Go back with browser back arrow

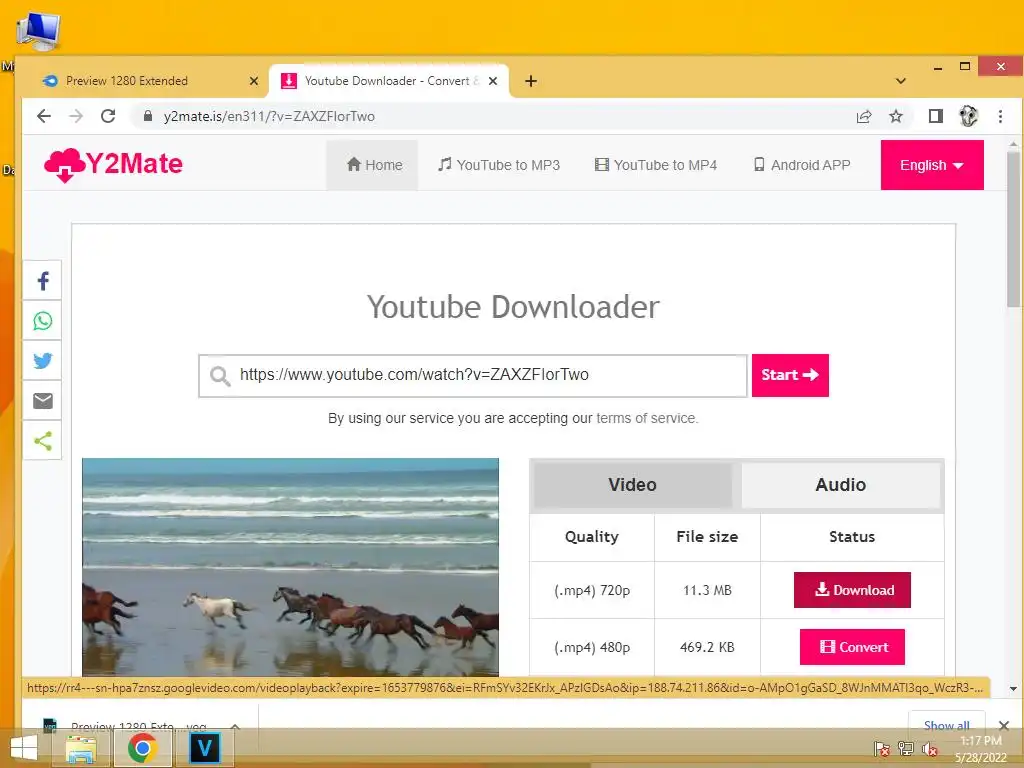pyautogui.click(x=44, y=116)
